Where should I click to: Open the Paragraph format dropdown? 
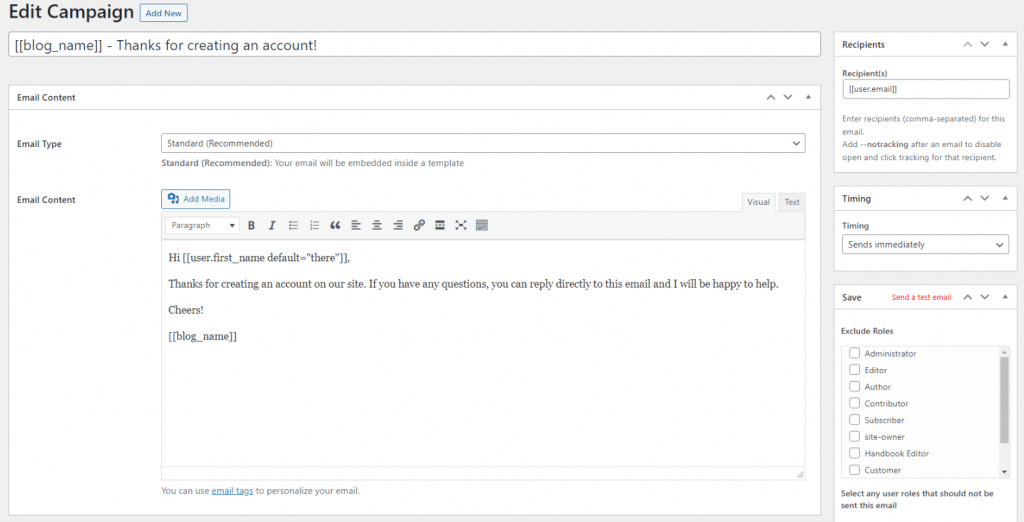202,225
